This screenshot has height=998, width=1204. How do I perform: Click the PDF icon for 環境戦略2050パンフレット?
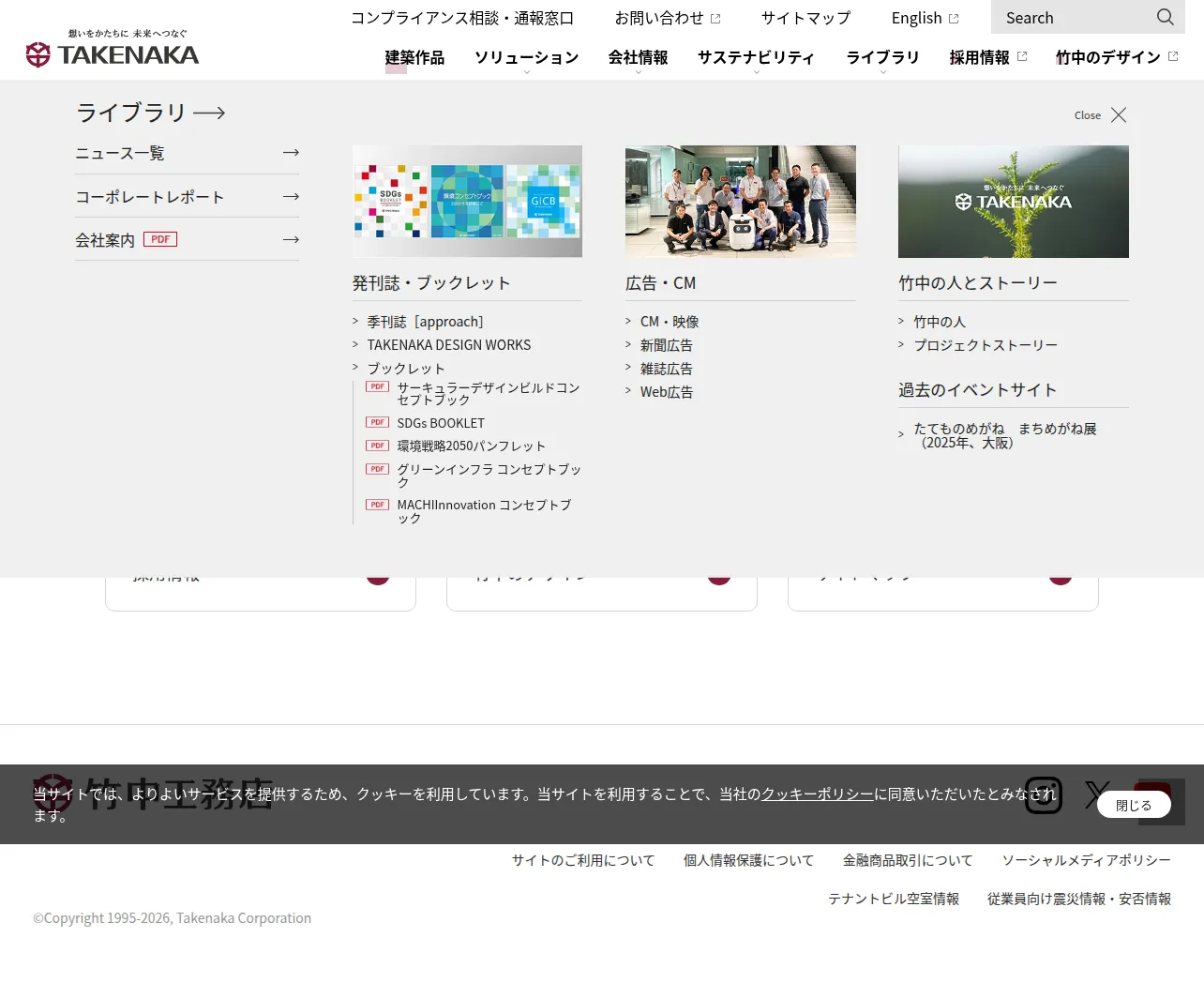coord(377,446)
